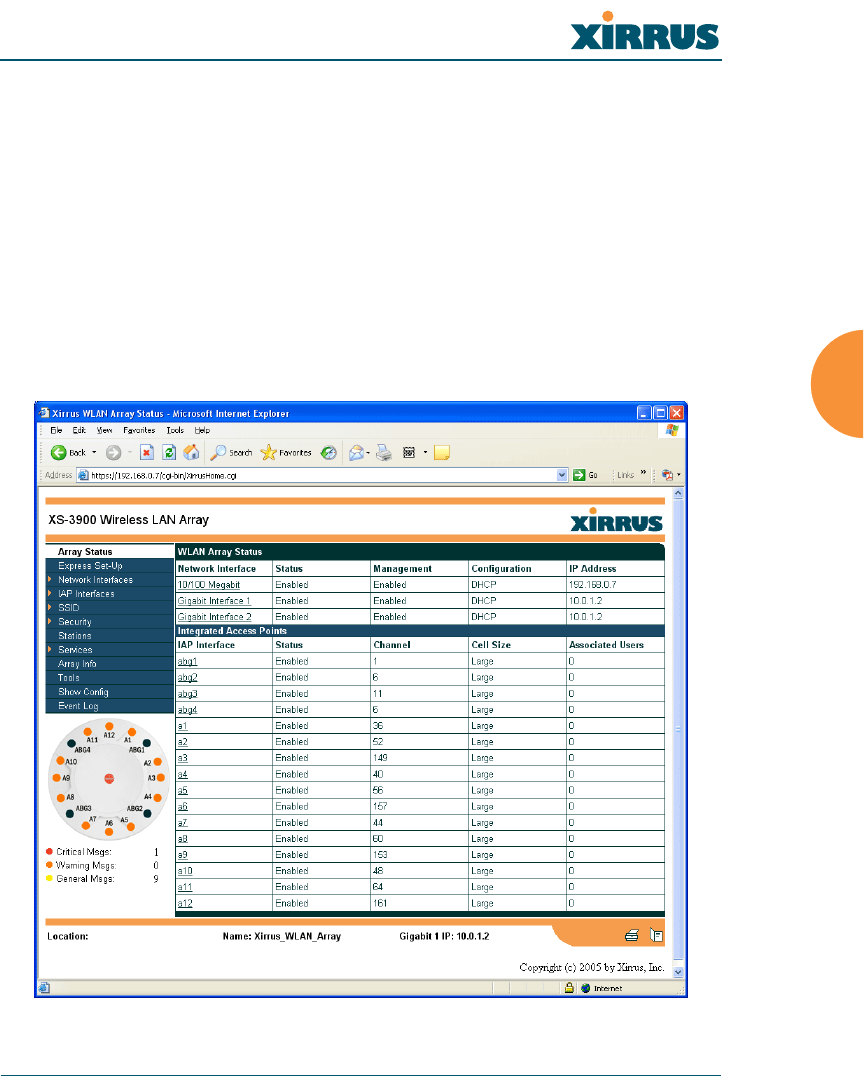Click the center hub of the array diagram
The image size is (864, 1076).
click(109, 778)
